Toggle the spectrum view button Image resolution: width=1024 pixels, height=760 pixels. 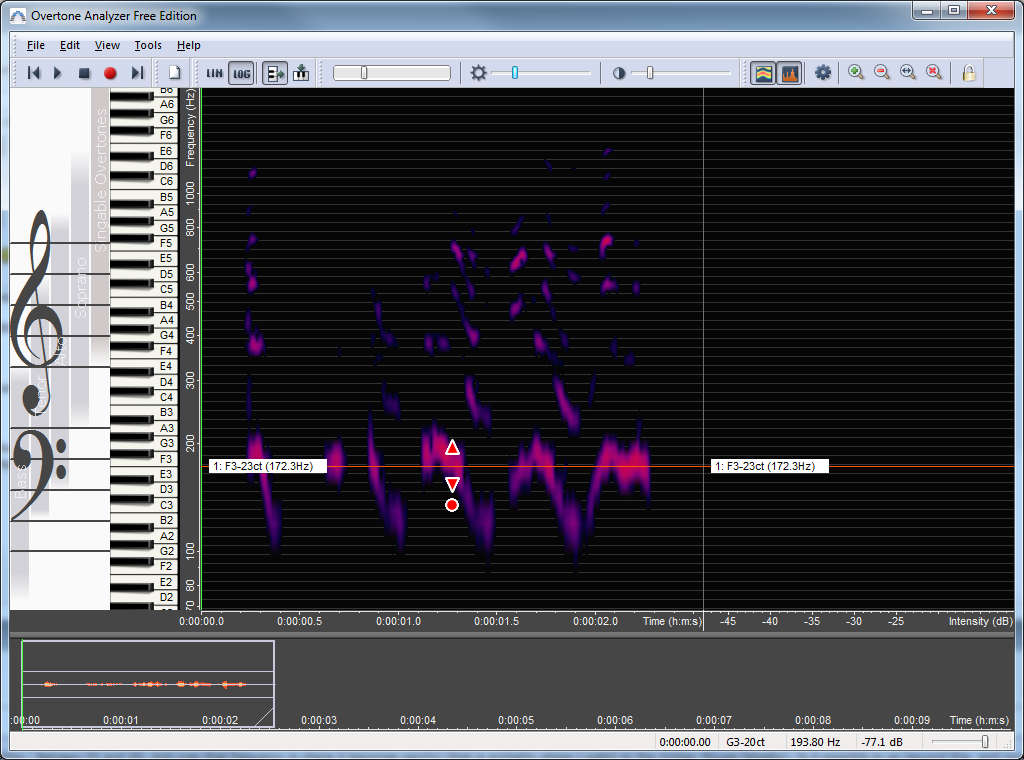[790, 73]
